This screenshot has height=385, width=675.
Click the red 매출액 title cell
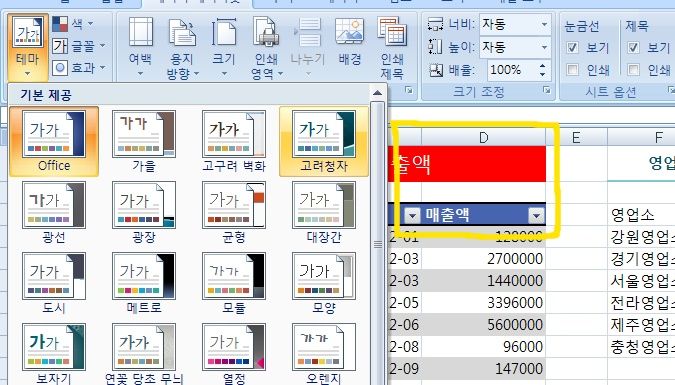pyautogui.click(x=467, y=164)
